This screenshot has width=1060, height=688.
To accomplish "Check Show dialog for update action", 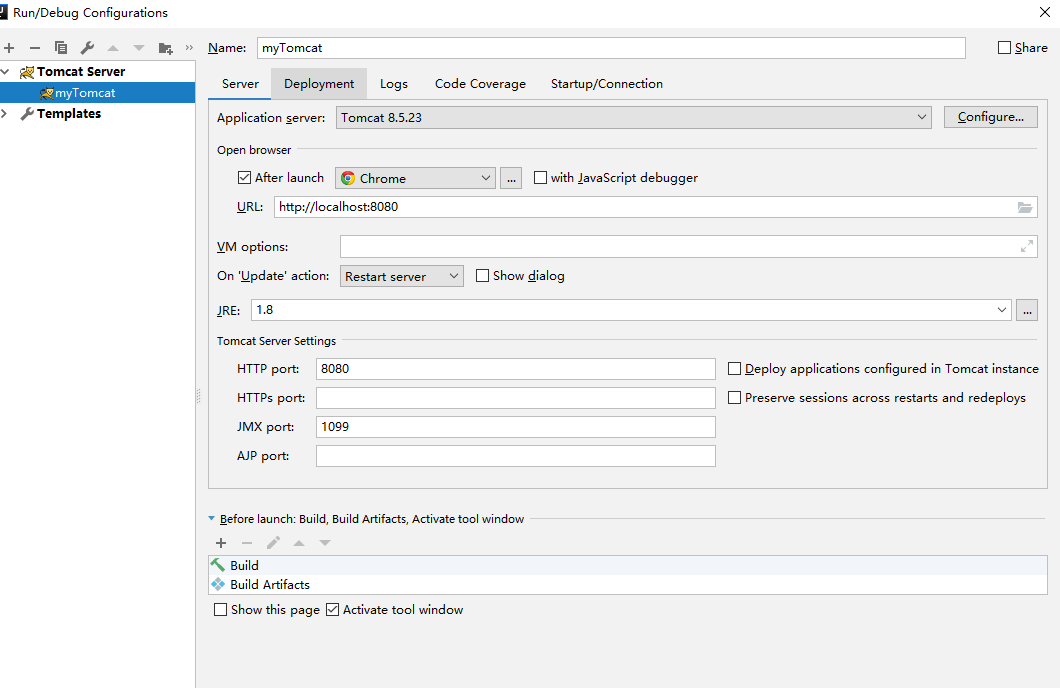I will pos(483,275).
